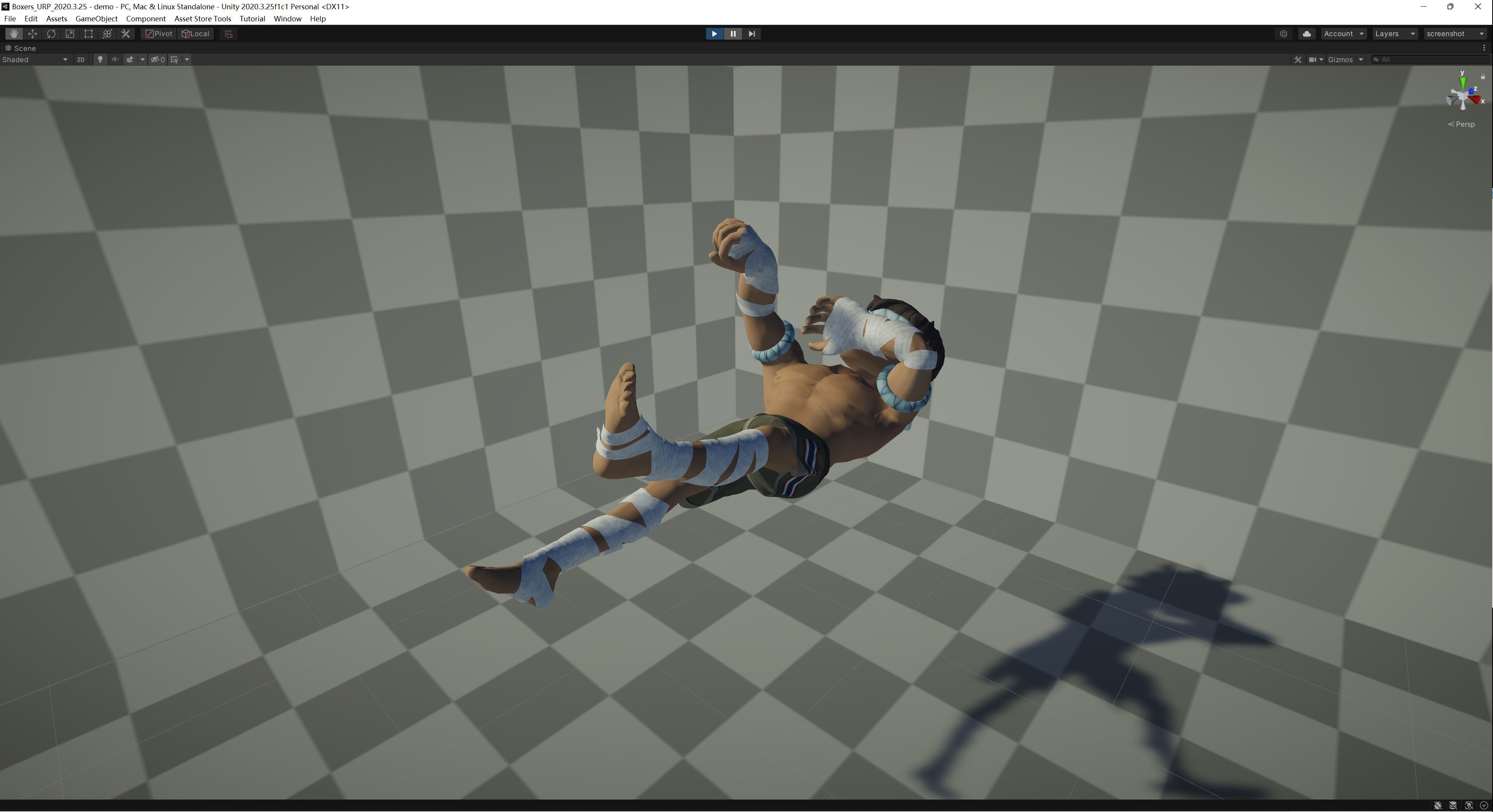Open custom editor tools in main toolbar
1493x812 pixels.
coord(125,34)
